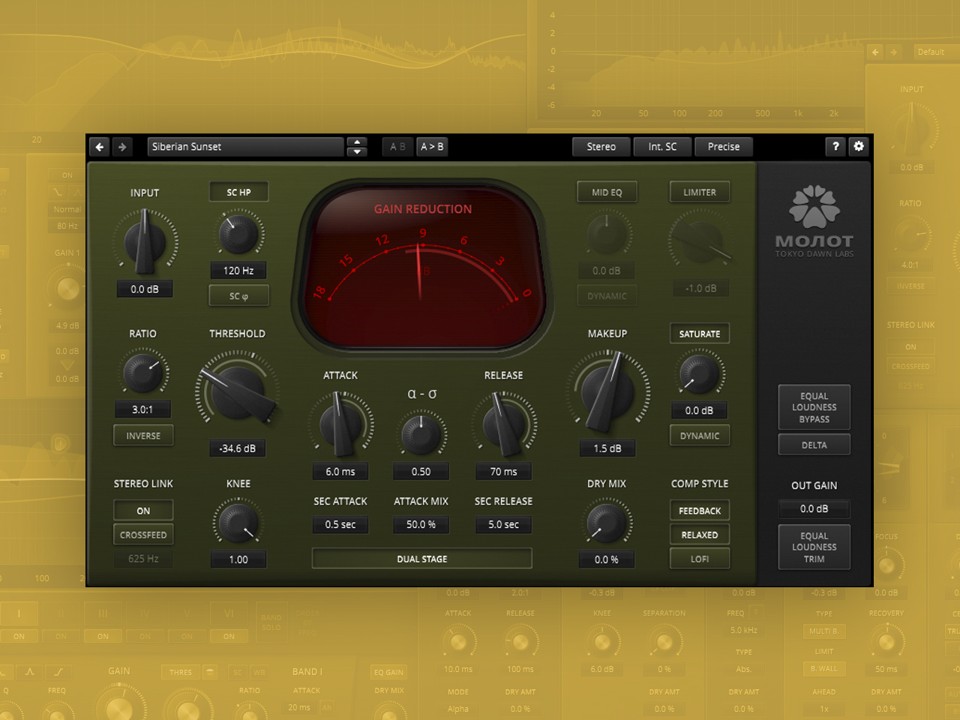Click the MID EQ 0.0 dB value field

pyautogui.click(x=606, y=271)
